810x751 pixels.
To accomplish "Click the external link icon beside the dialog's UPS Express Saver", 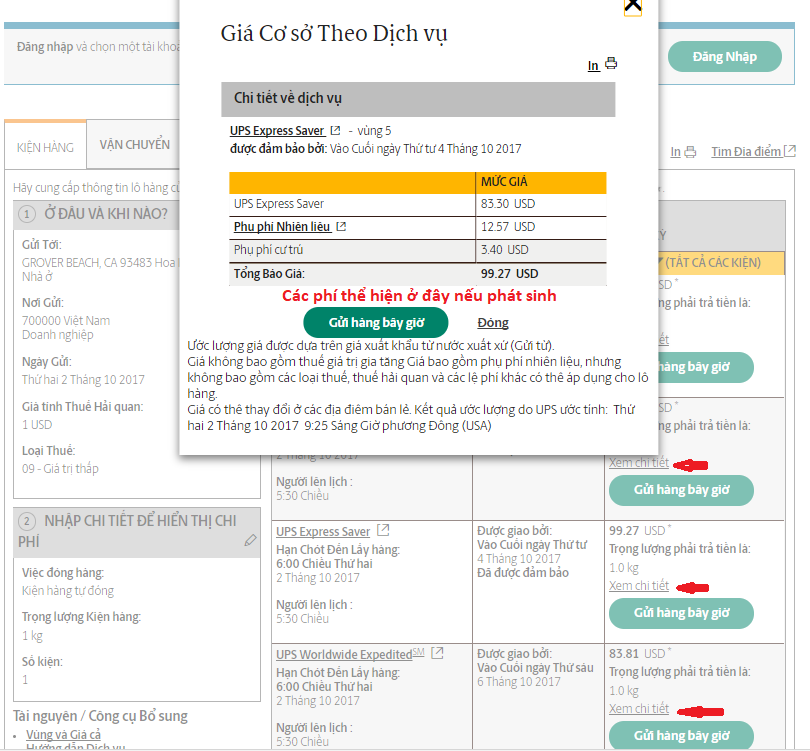I will click(335, 130).
